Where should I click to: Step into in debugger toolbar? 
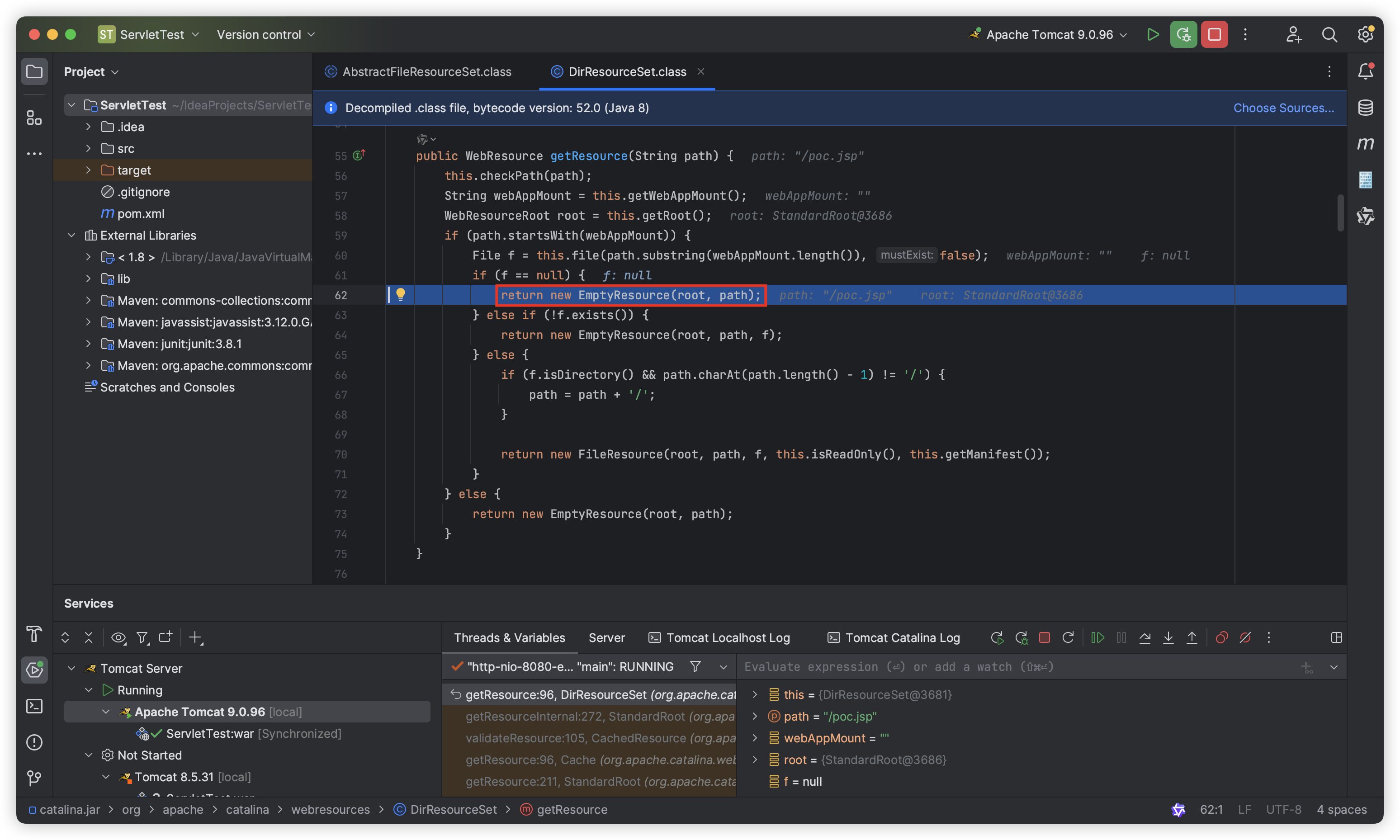pos(1168,638)
